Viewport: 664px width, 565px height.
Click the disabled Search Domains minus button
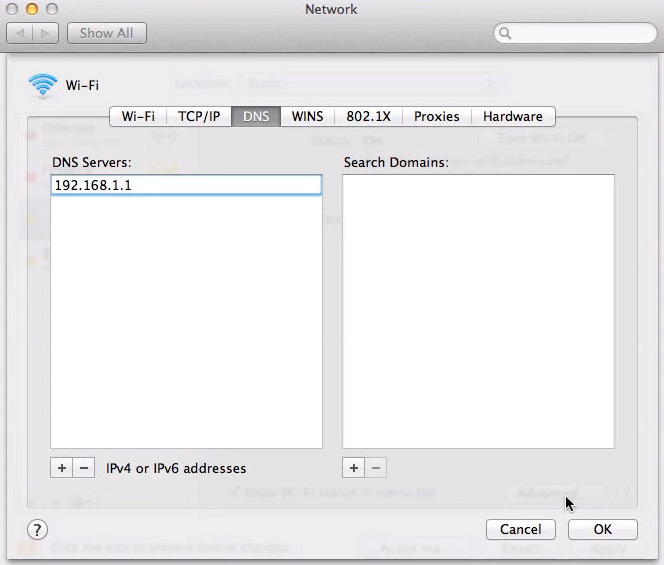tap(376, 468)
